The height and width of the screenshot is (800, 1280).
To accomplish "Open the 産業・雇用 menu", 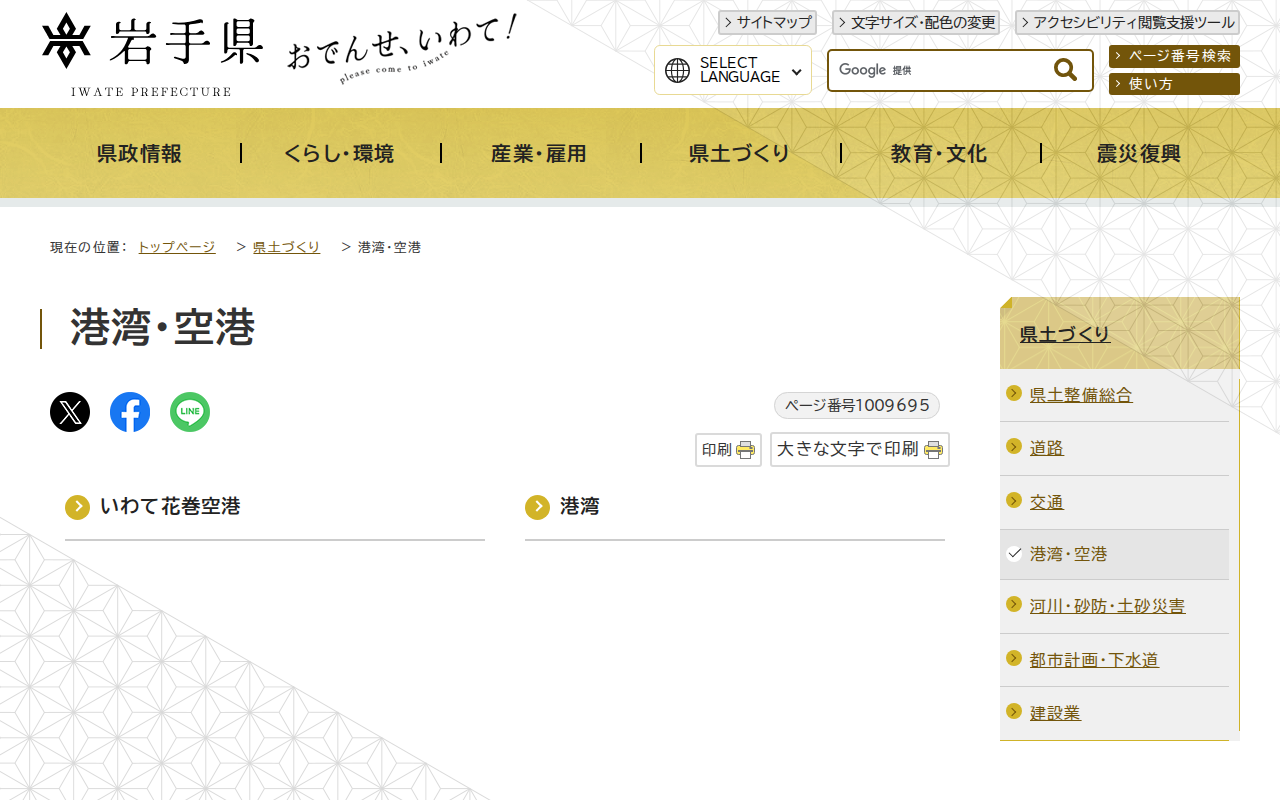I will pyautogui.click(x=540, y=153).
